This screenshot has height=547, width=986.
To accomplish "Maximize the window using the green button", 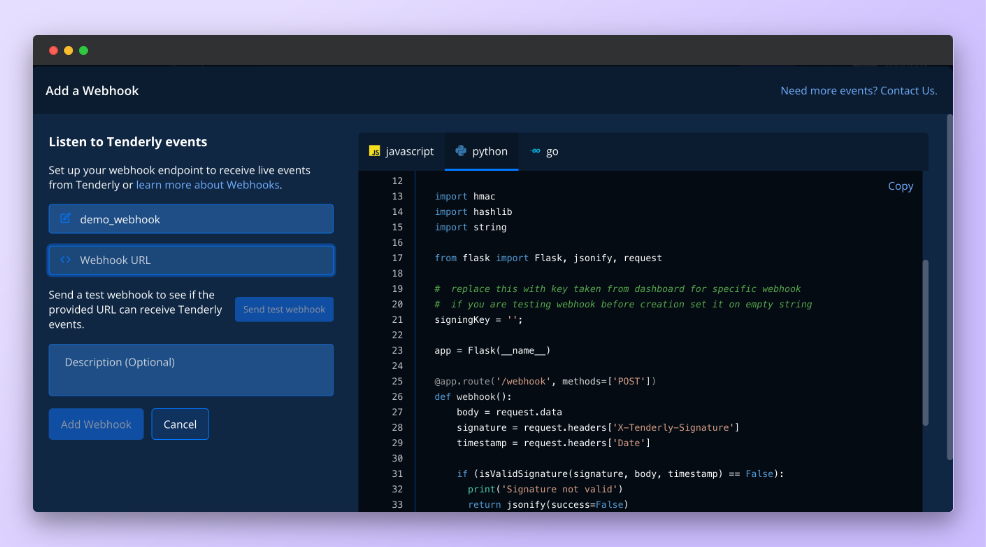I will (x=84, y=50).
